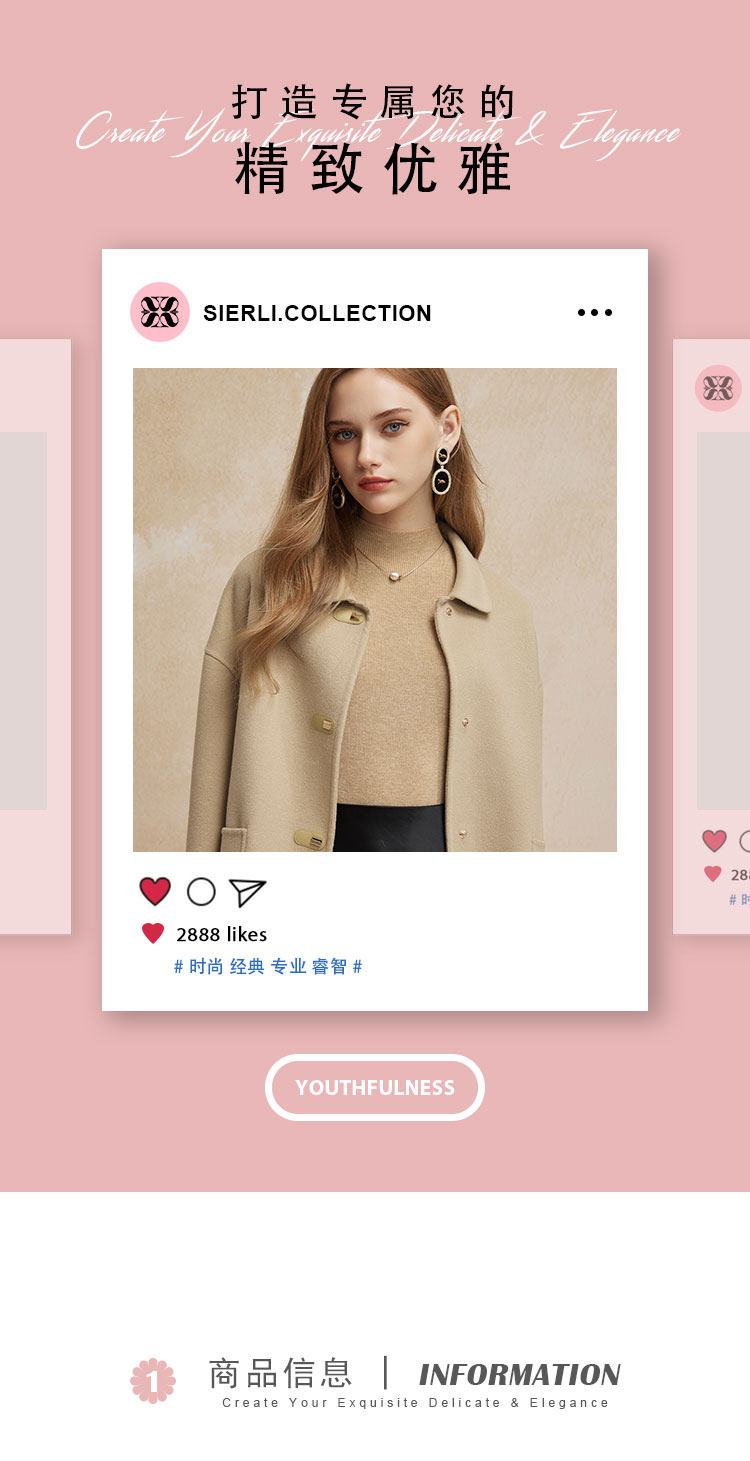This screenshot has height=1461, width=750.
Task: Click the 打造专属您的 title line
Action: point(374,103)
